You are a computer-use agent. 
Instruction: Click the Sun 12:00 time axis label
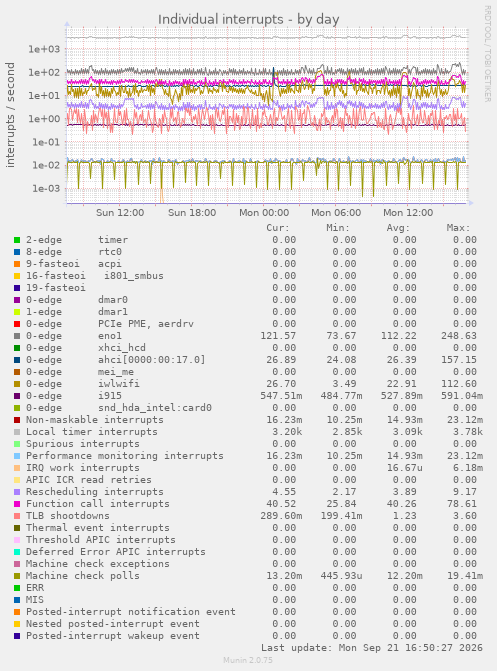pyautogui.click(x=120, y=213)
